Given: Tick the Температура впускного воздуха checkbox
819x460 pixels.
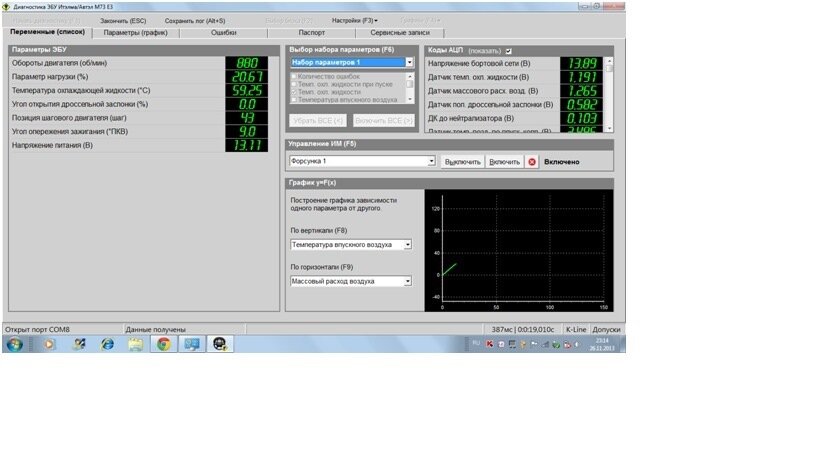Looking at the screenshot, I should 294,99.
